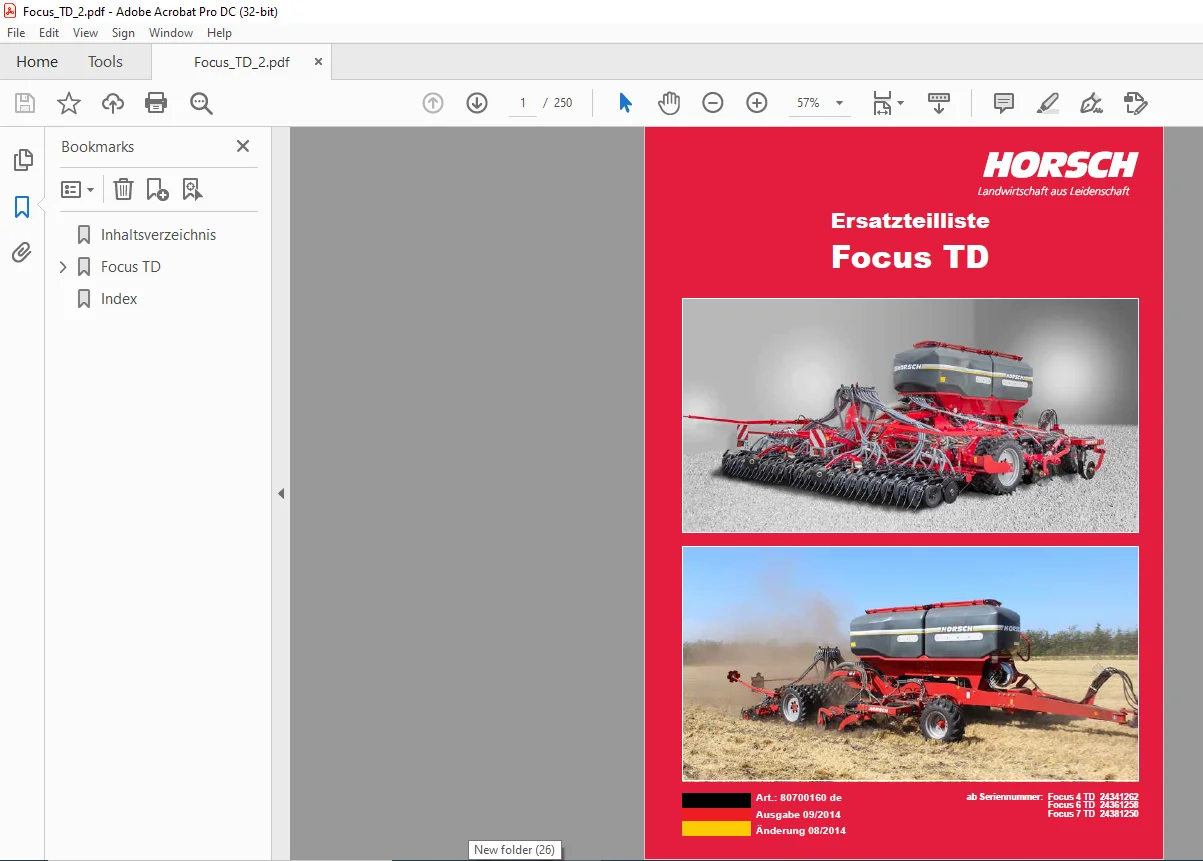Choose the Selection arrow tool
Viewport: 1203px width, 861px height.
point(625,103)
